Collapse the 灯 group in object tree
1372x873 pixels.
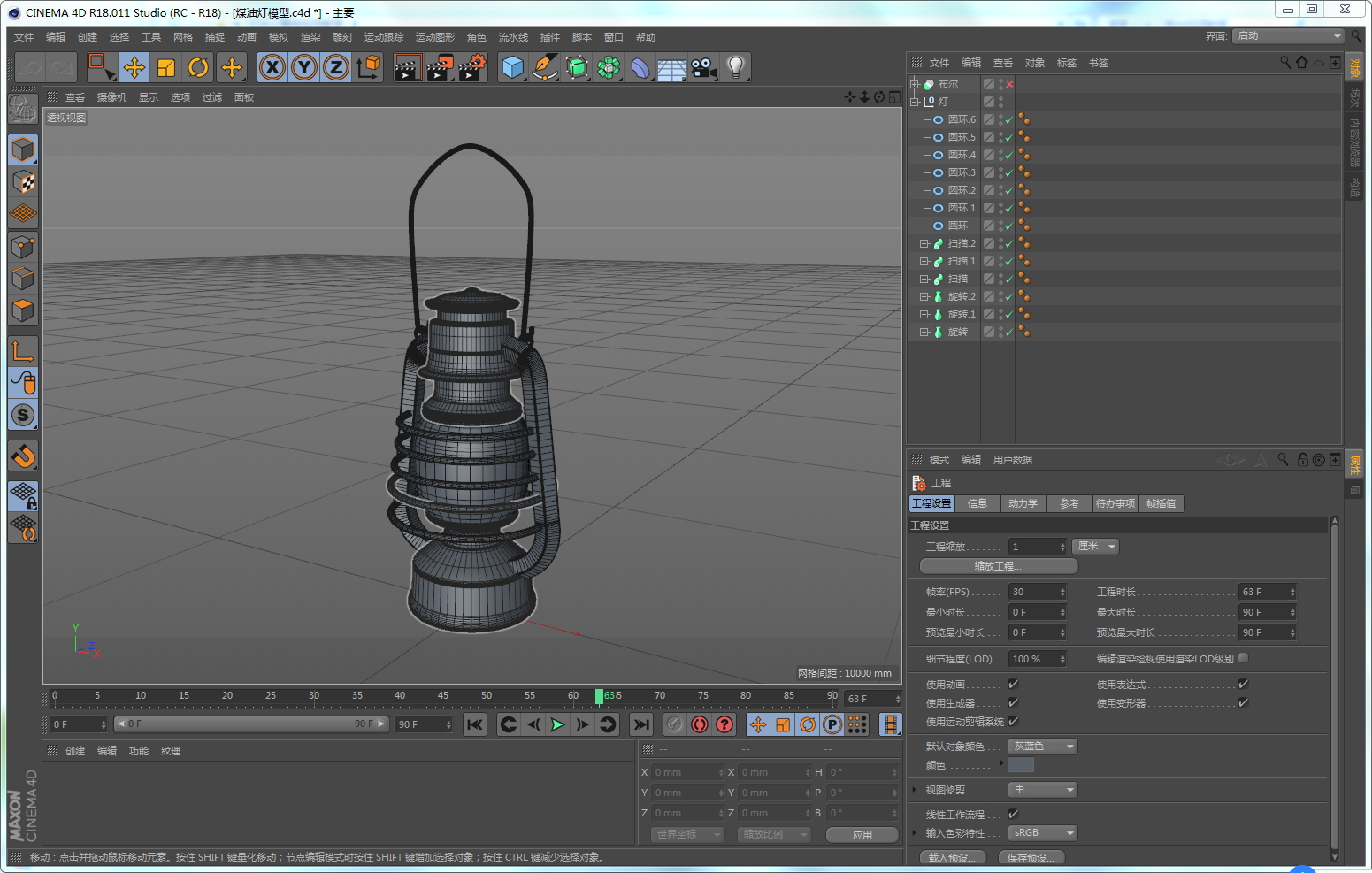click(915, 102)
